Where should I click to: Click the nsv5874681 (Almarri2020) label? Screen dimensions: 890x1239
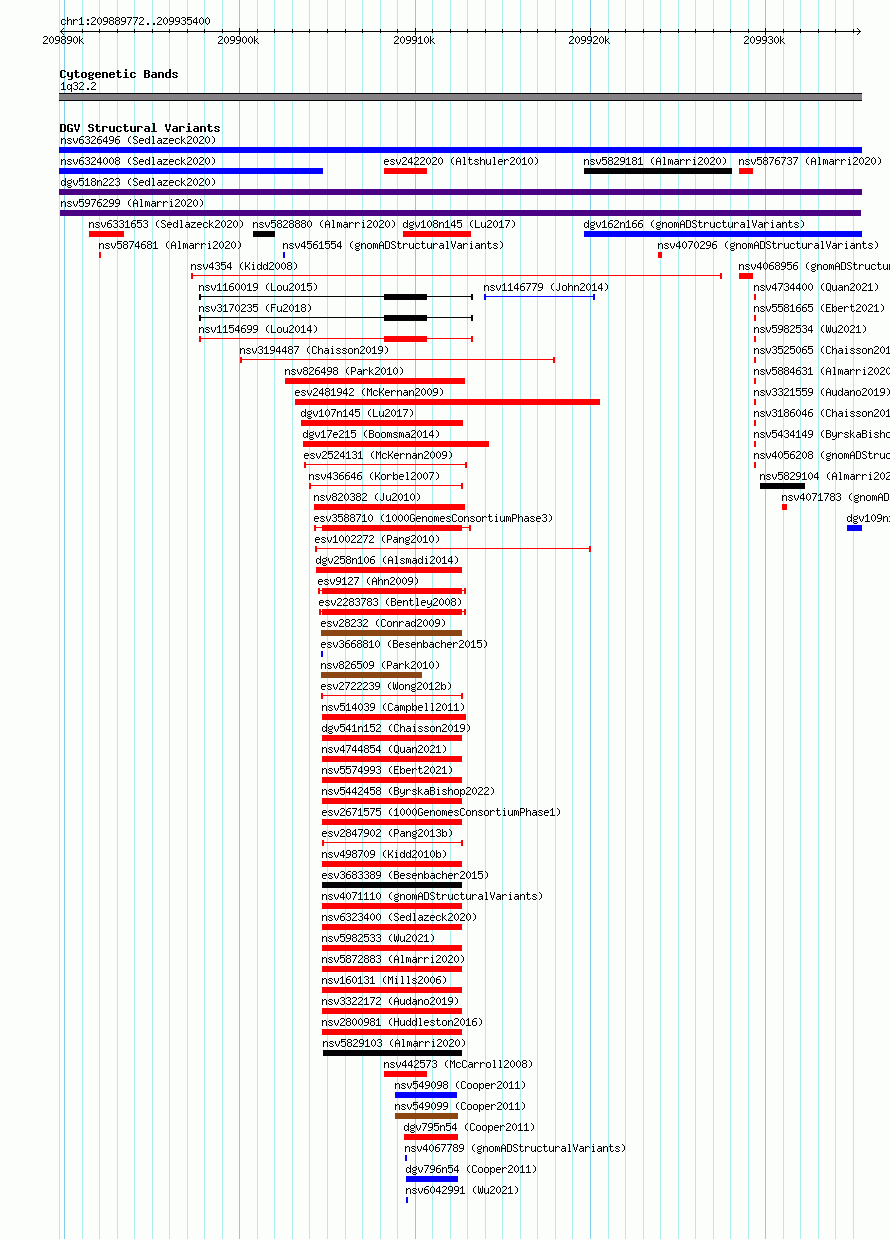click(170, 245)
